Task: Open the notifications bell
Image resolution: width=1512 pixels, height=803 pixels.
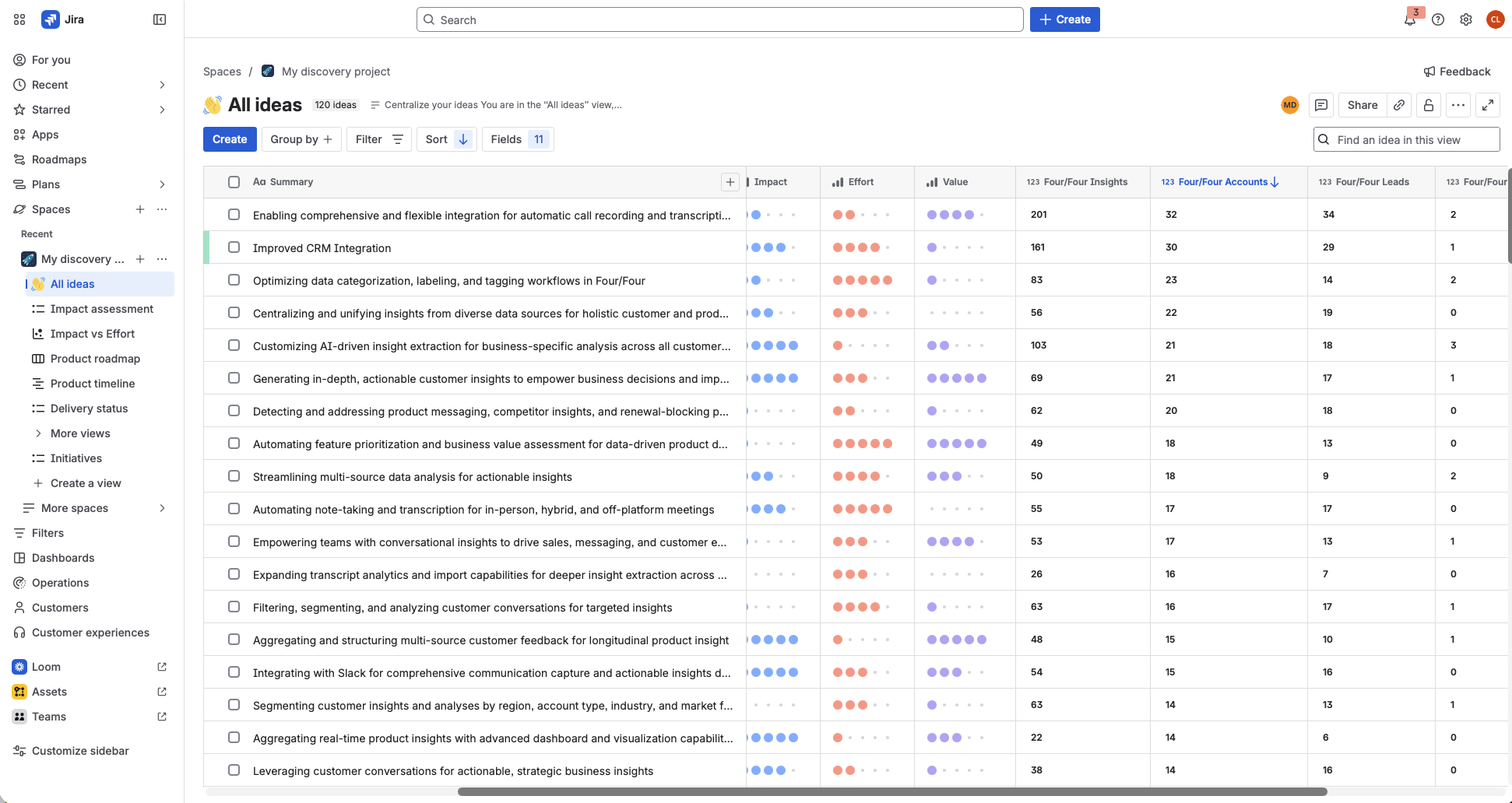Action: tap(1410, 20)
